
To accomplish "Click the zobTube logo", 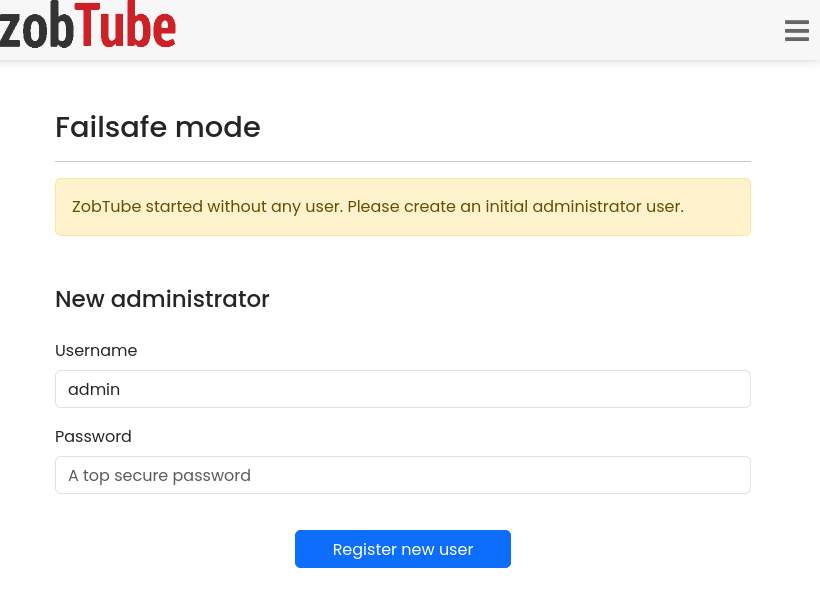I will (88, 28).
